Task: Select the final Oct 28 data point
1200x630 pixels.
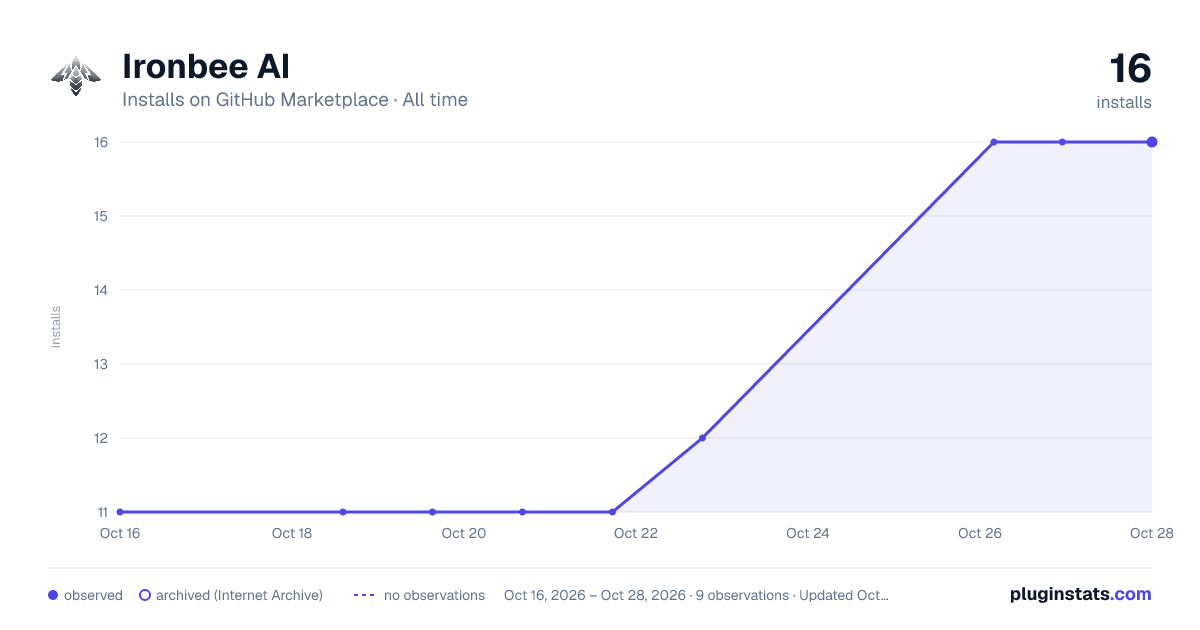Action: pos(1152,142)
